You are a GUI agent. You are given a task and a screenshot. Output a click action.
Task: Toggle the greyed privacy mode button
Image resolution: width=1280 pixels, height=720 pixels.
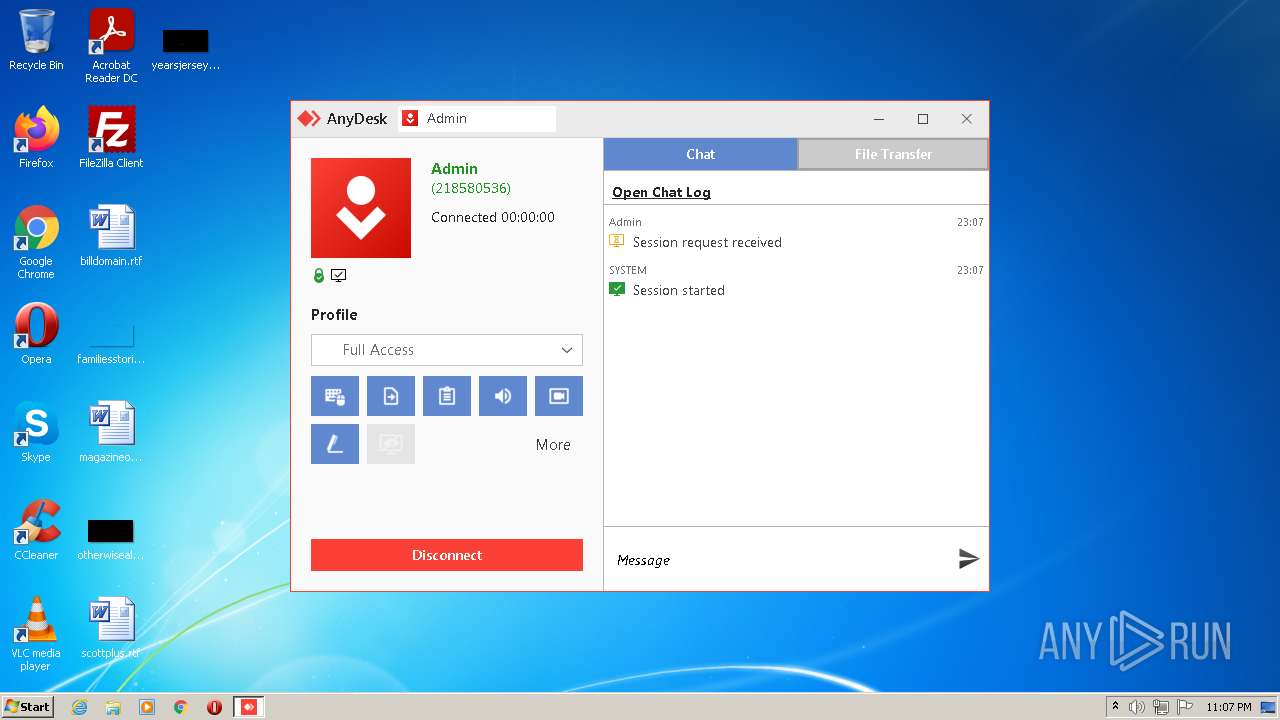click(x=391, y=444)
